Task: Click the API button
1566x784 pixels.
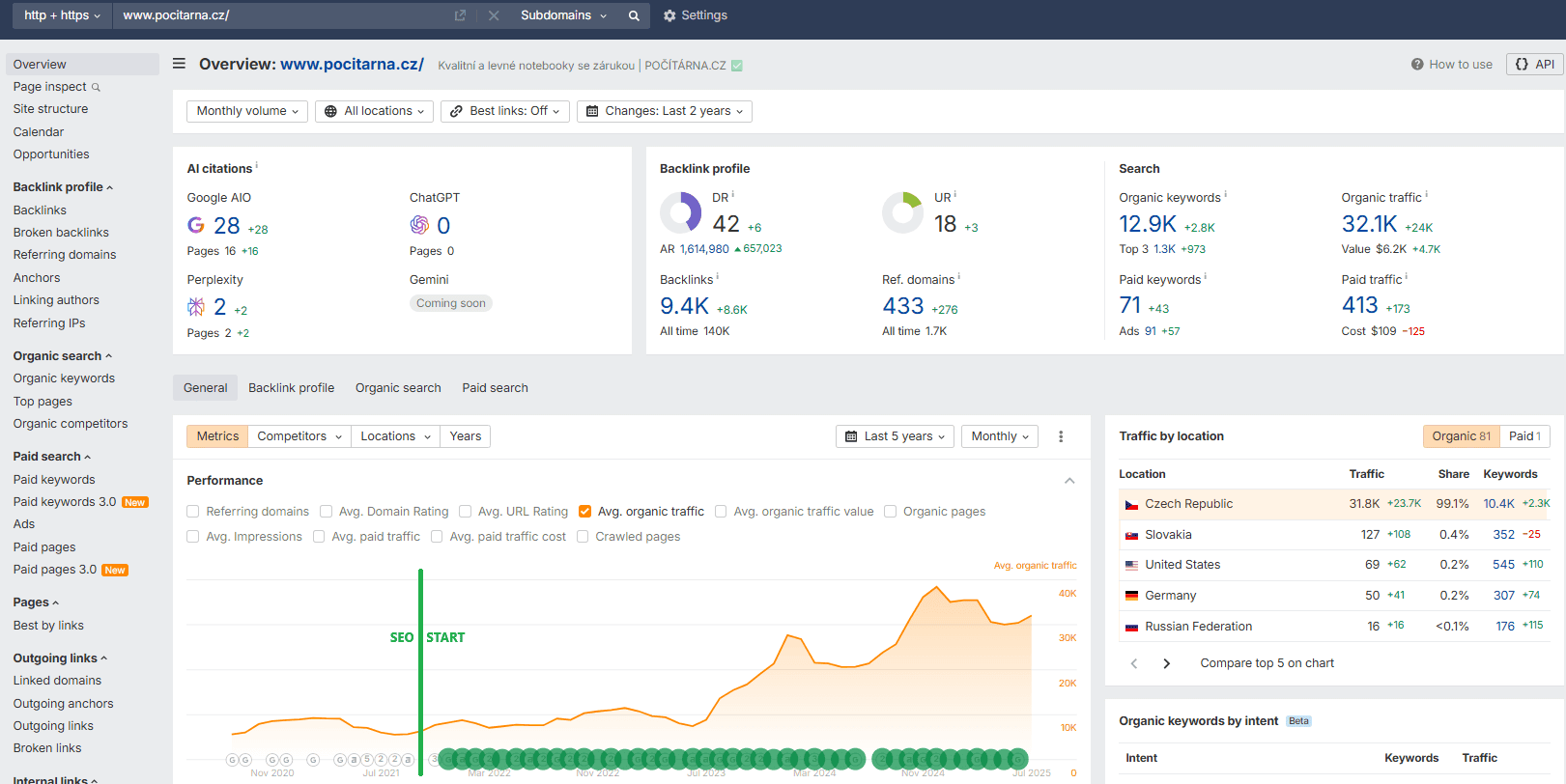Action: pos(1534,65)
